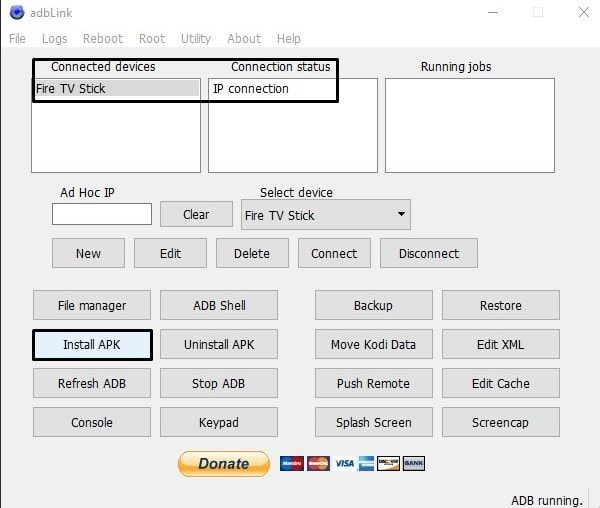Click Push Remote
The image size is (600, 508).
[374, 383]
